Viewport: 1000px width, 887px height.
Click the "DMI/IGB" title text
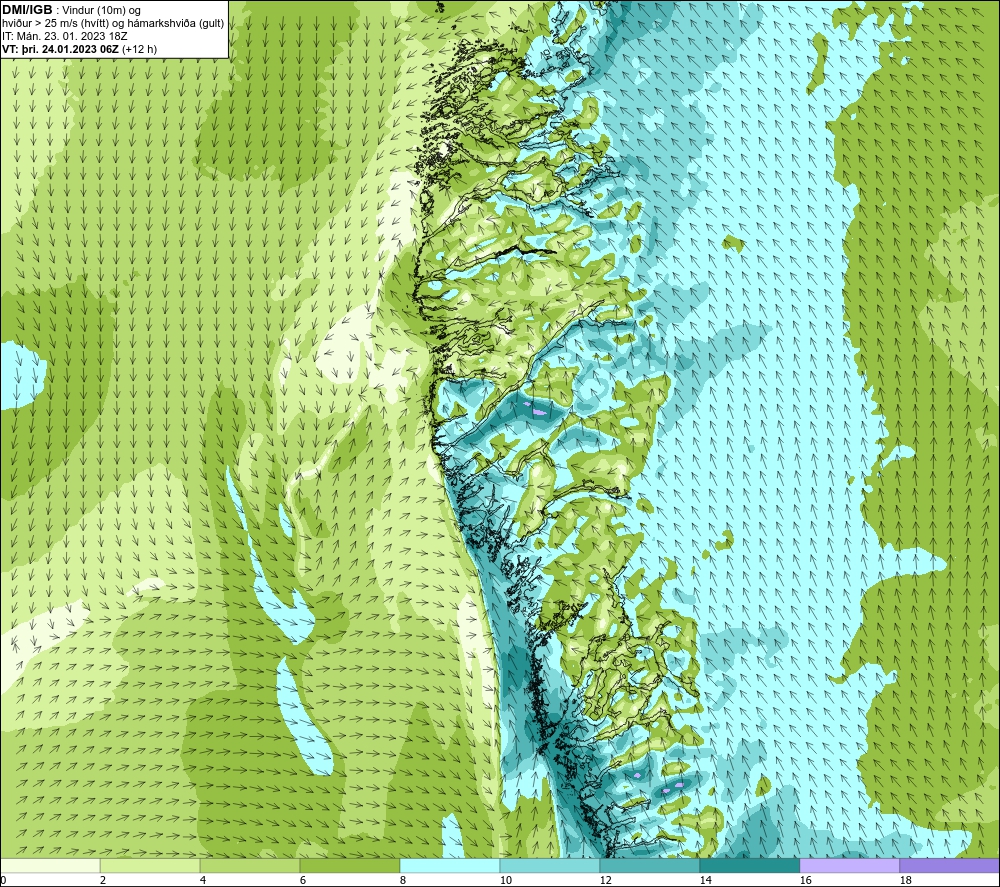tap(27, 10)
